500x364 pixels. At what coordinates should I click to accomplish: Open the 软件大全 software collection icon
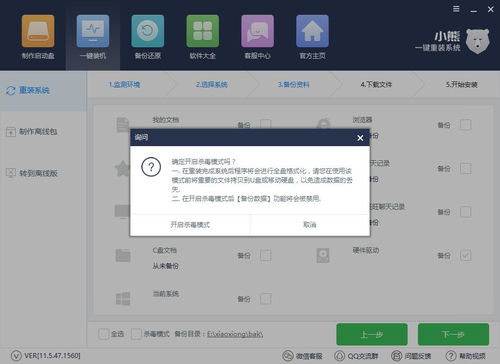203,31
